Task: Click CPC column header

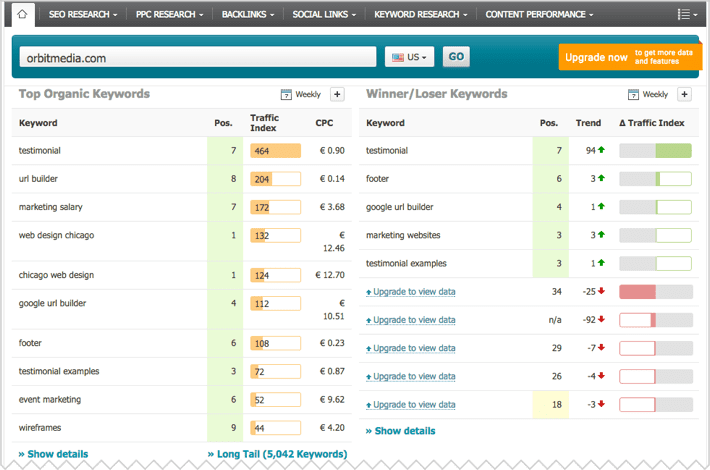Action: 324,123
